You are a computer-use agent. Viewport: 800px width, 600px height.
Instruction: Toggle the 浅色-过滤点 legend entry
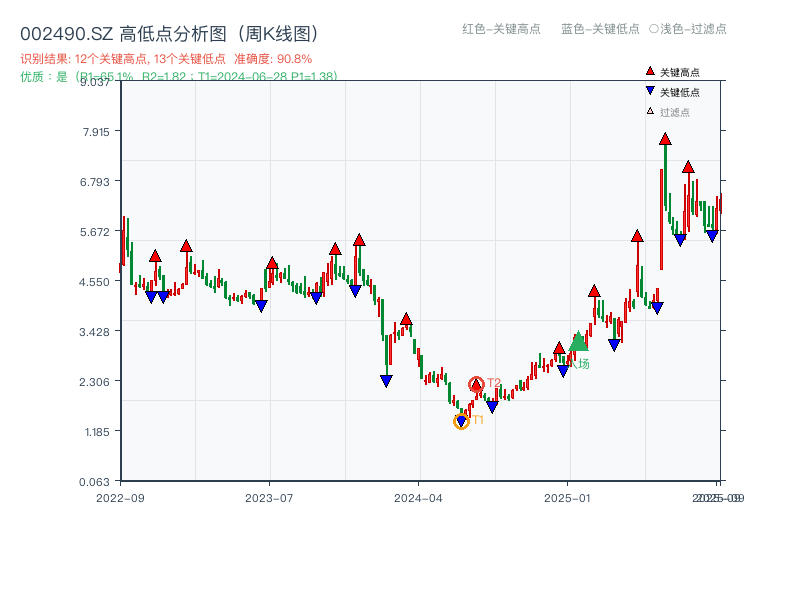(x=690, y=30)
